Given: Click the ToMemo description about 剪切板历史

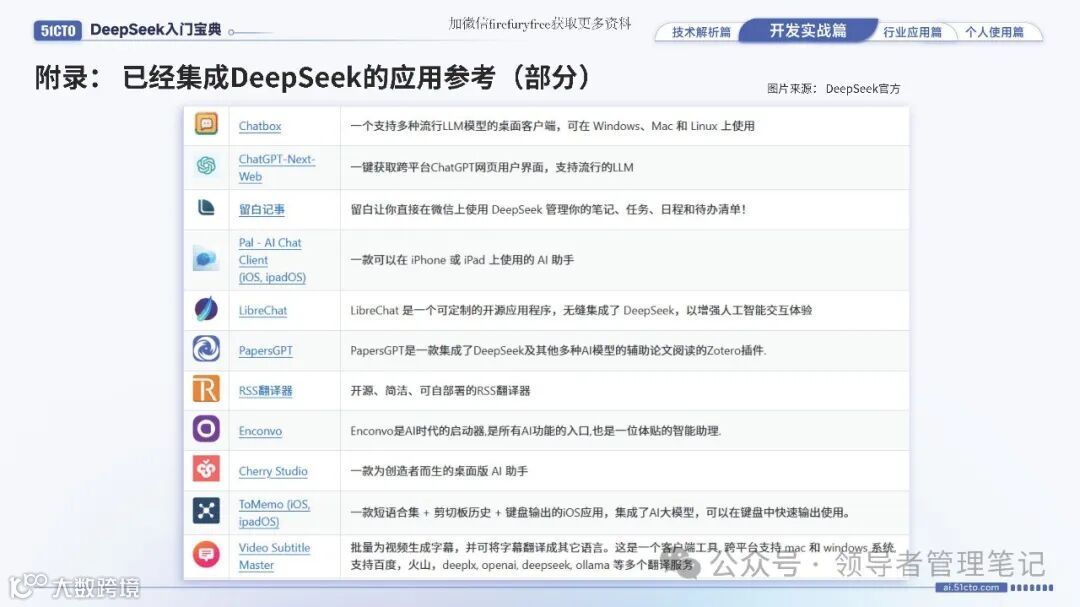Looking at the screenshot, I should 601,513.
